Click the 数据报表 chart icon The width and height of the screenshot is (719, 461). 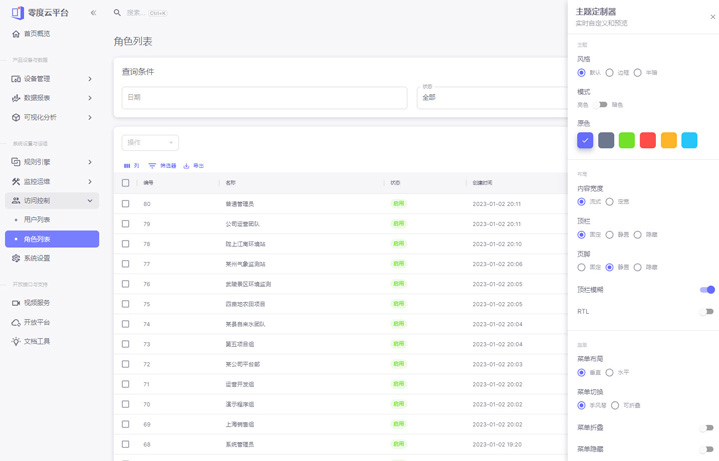[16, 98]
